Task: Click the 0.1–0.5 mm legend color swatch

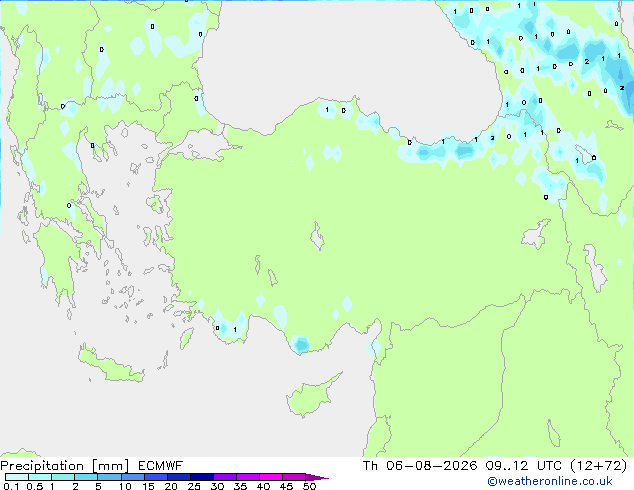Action: click(17, 477)
